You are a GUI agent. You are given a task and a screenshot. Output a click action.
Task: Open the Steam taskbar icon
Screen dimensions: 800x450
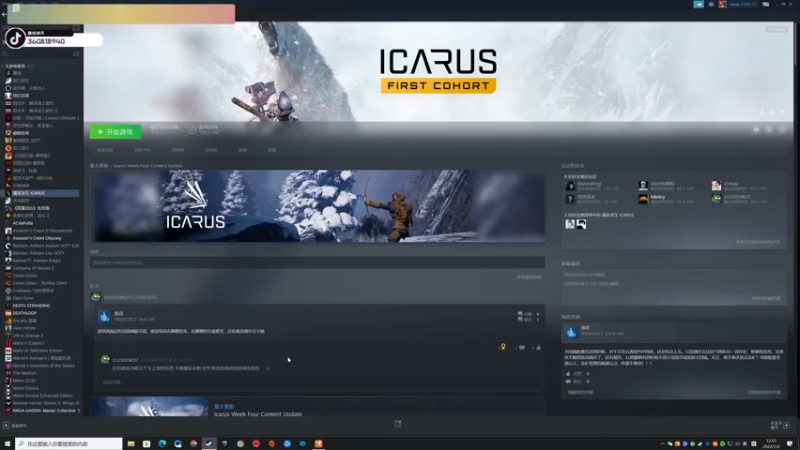coord(209,444)
